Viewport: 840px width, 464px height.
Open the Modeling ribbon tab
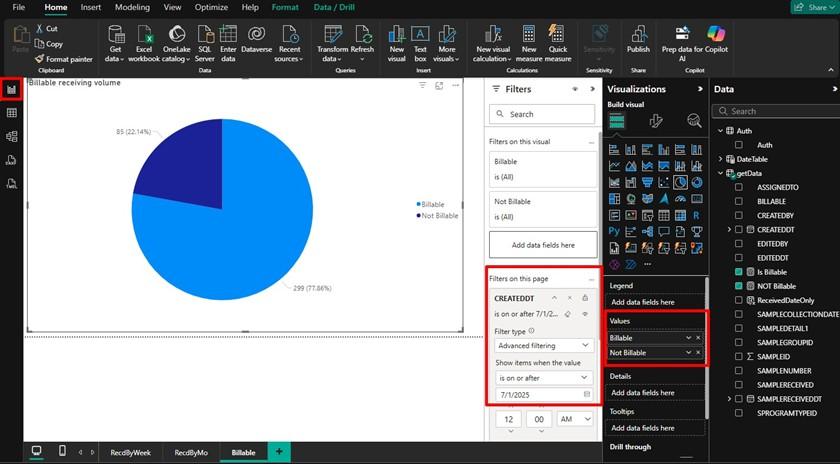(132, 7)
